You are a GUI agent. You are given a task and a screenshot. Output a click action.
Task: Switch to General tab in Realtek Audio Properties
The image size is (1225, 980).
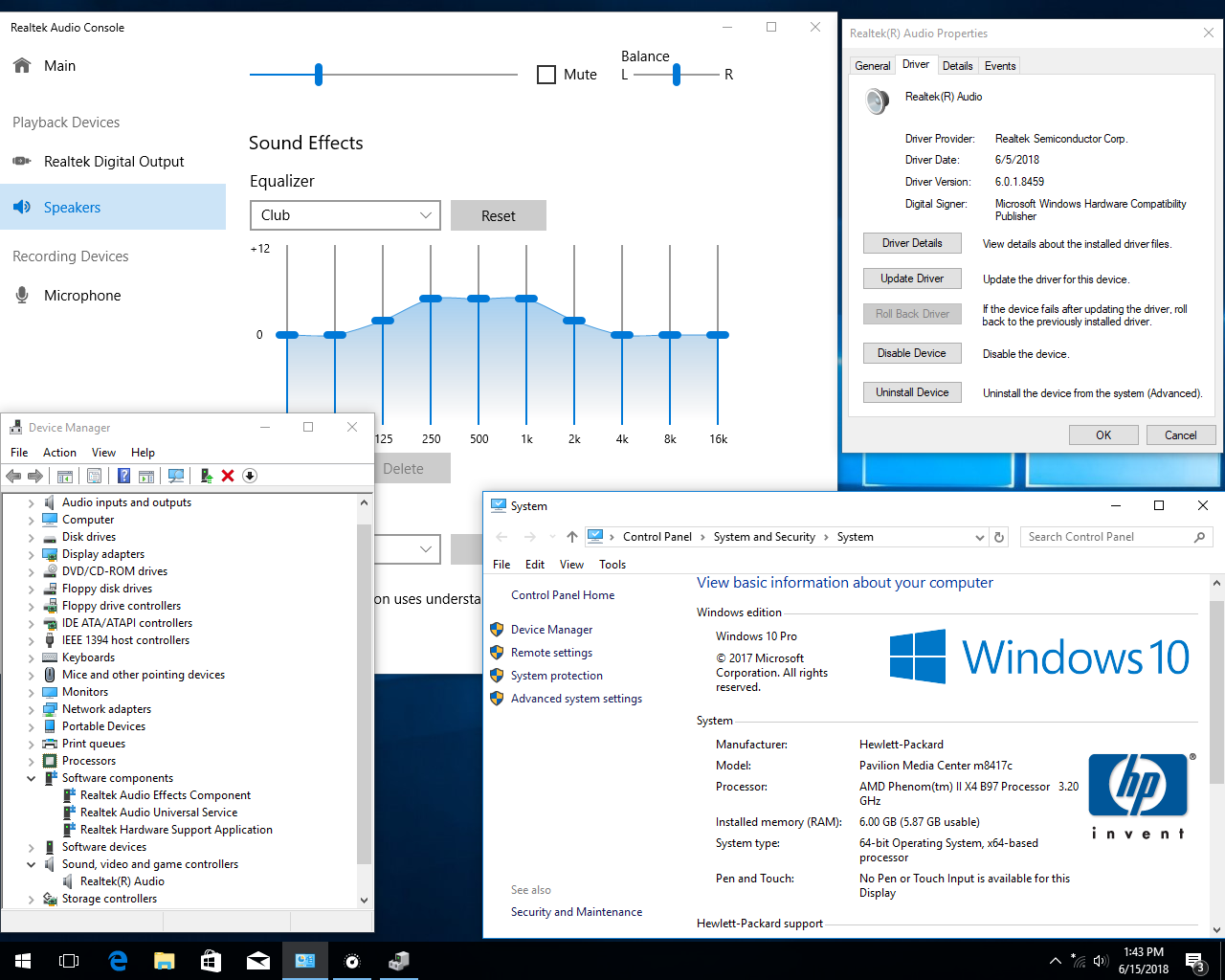873,66
